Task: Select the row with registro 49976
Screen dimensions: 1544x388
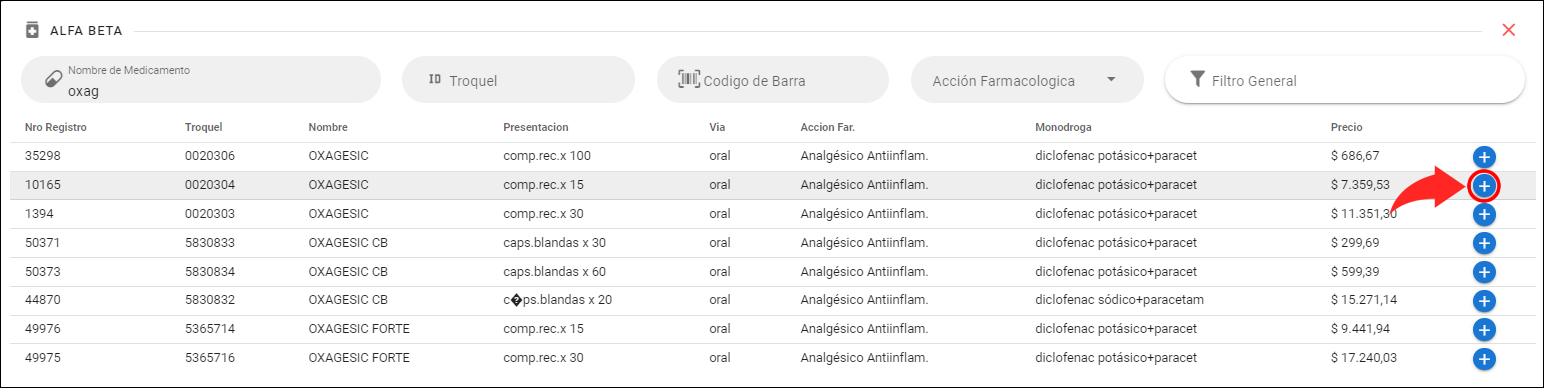Action: [x=772, y=329]
